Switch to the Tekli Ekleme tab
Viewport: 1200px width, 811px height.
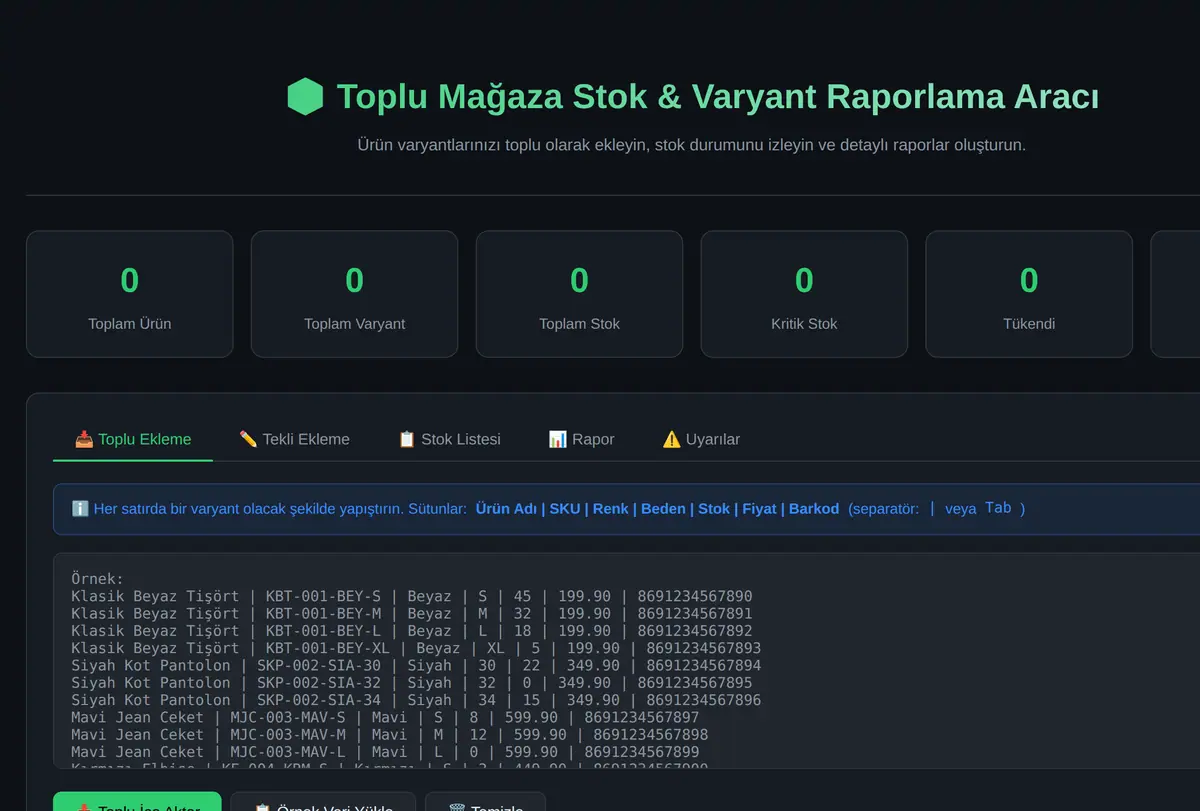[295, 439]
